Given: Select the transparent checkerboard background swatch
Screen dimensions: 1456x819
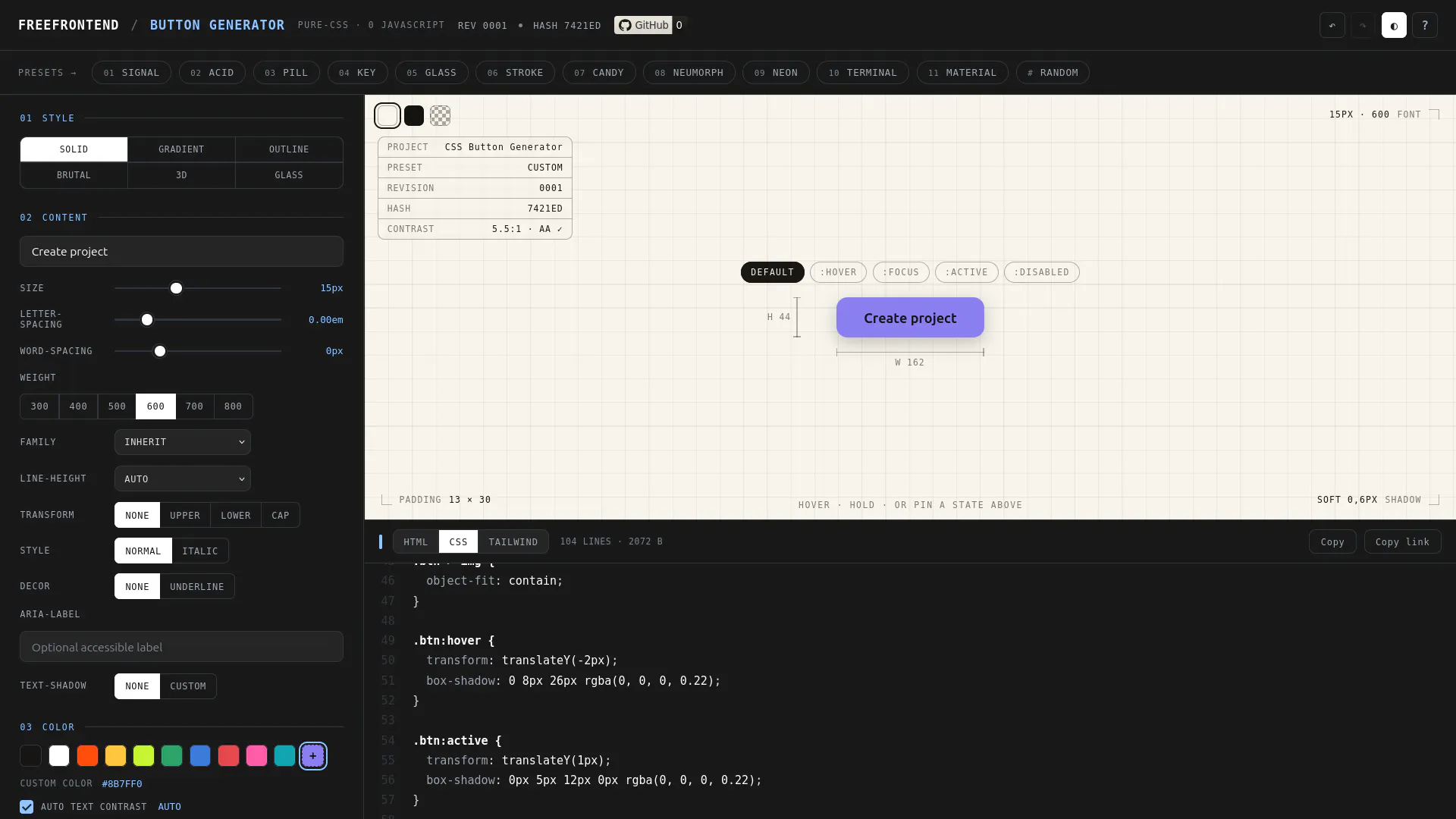Looking at the screenshot, I should click(x=440, y=115).
